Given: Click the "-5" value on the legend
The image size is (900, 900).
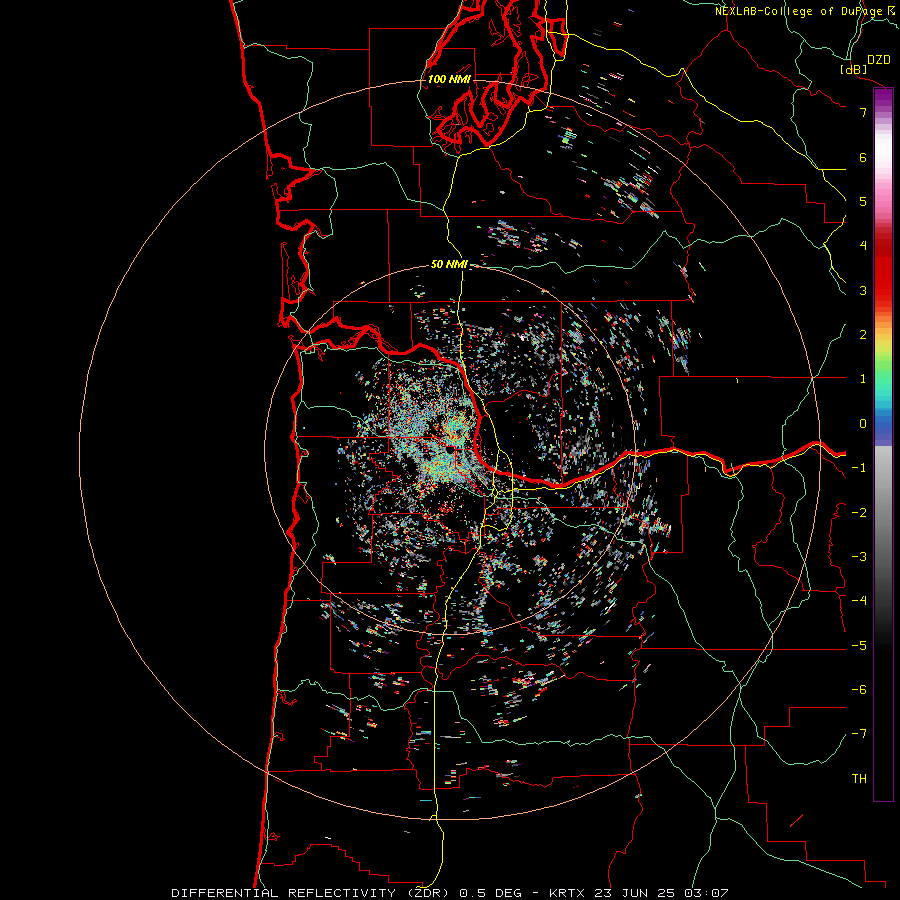Looking at the screenshot, I should [859, 646].
